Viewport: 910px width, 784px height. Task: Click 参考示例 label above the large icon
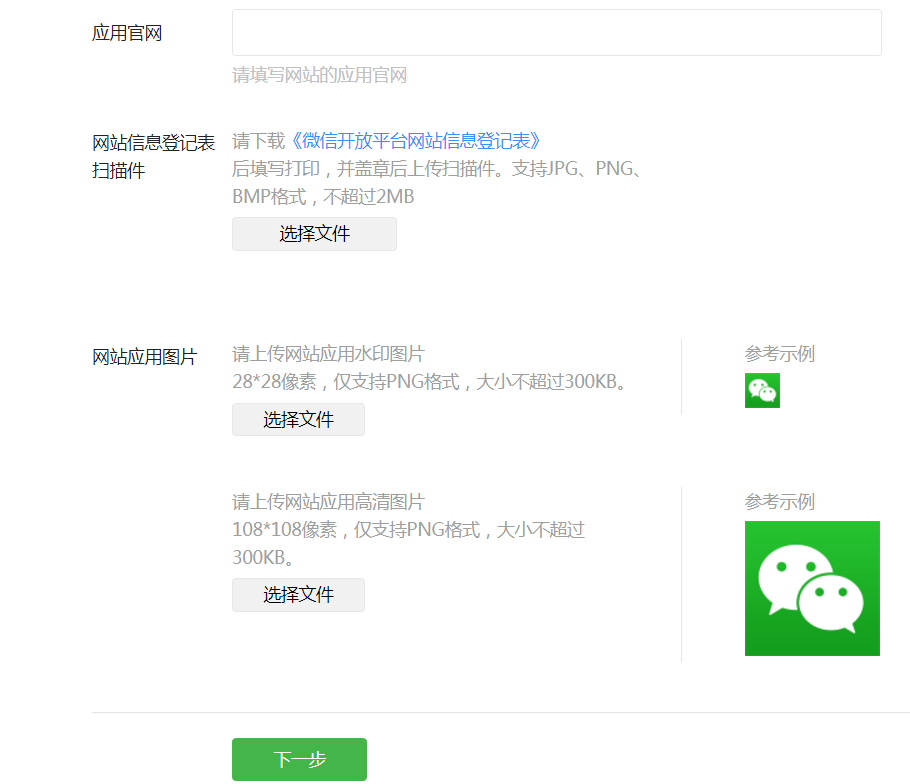pos(779,502)
